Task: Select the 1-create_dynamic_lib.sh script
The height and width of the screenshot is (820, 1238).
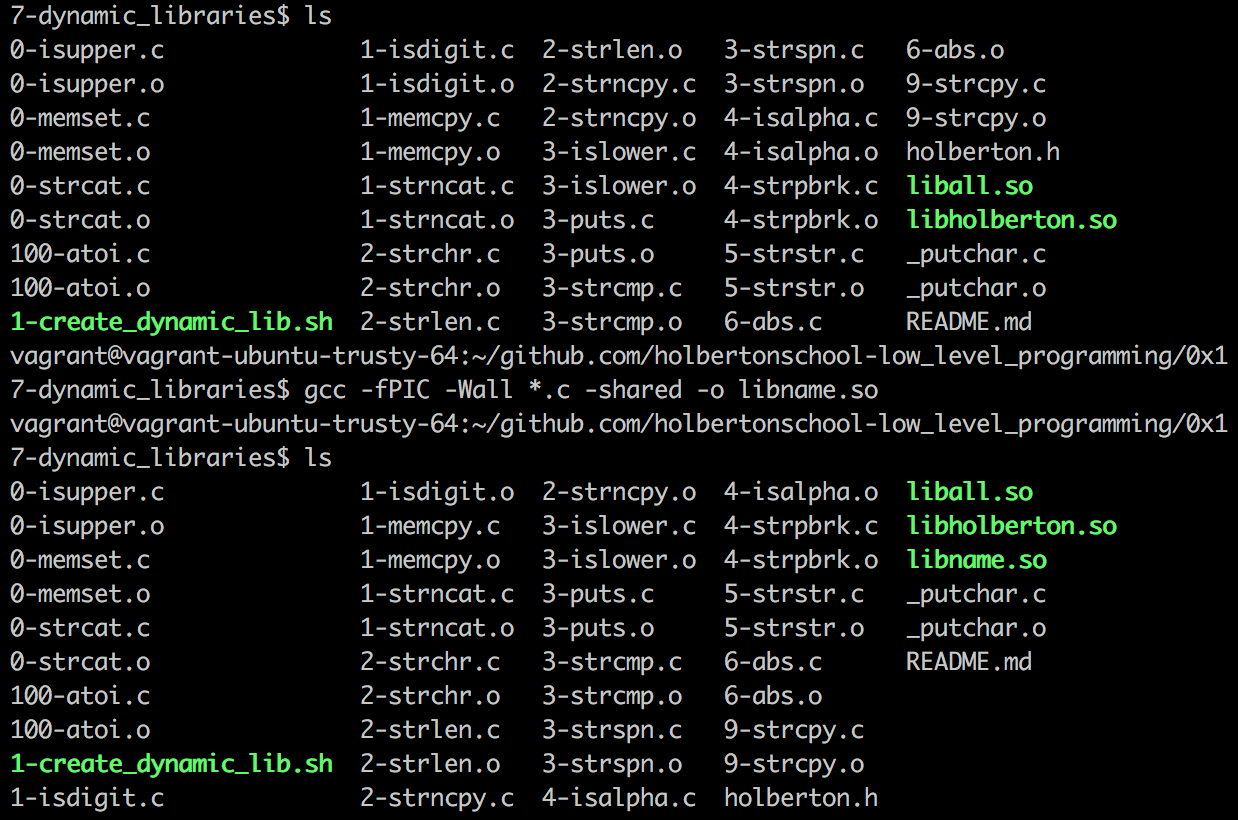Action: (170, 321)
